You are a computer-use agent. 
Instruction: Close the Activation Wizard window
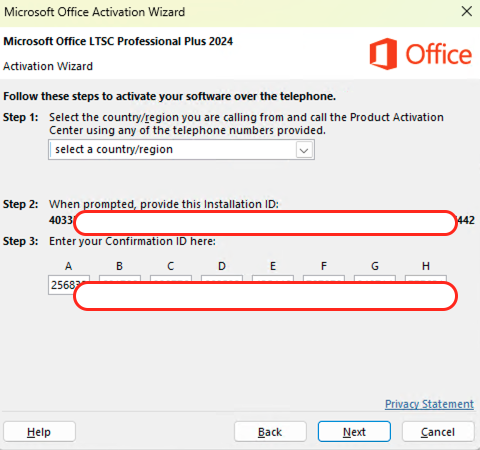tap(467, 11)
